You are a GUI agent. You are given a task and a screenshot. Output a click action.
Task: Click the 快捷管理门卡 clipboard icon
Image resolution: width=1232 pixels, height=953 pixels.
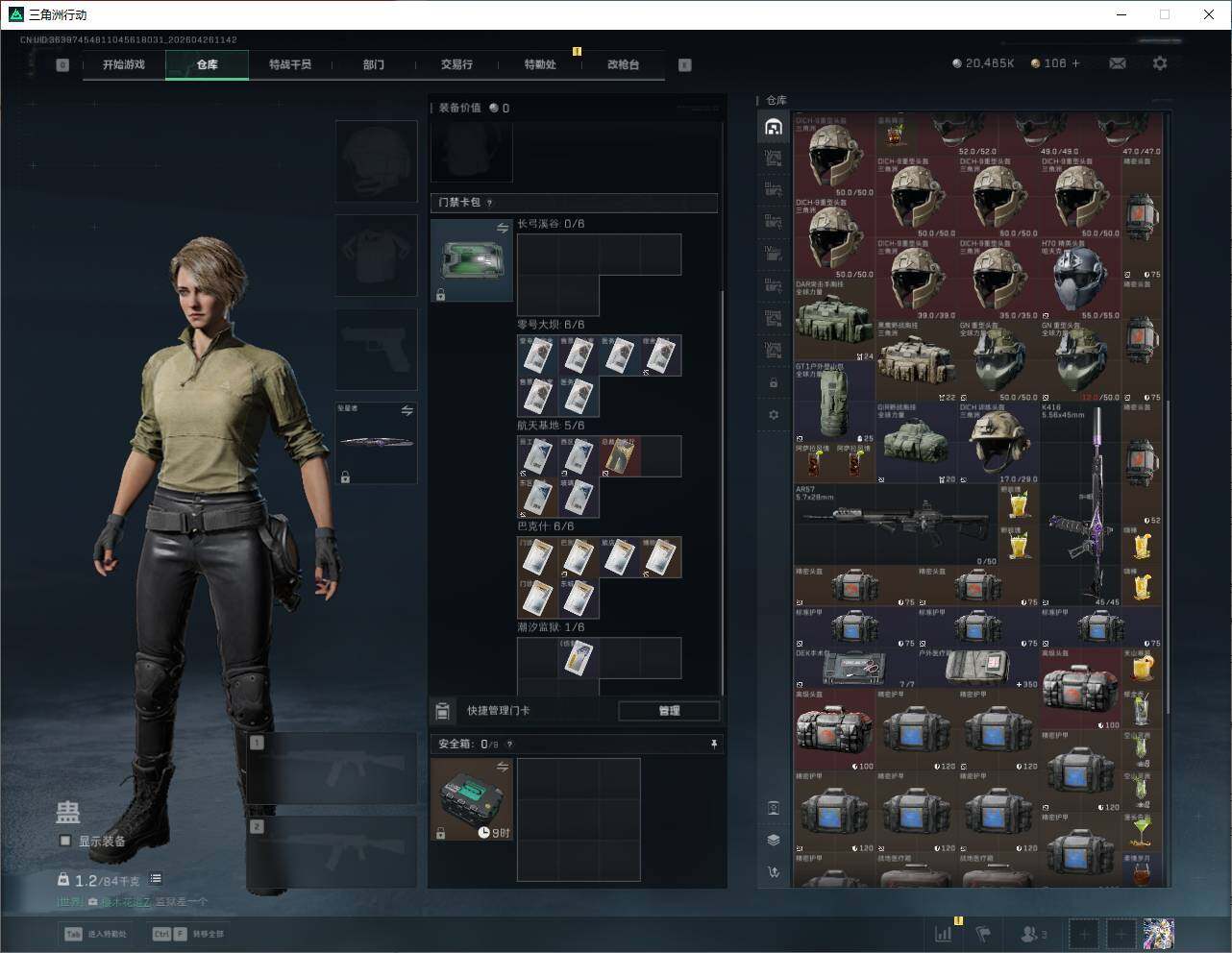click(x=442, y=711)
